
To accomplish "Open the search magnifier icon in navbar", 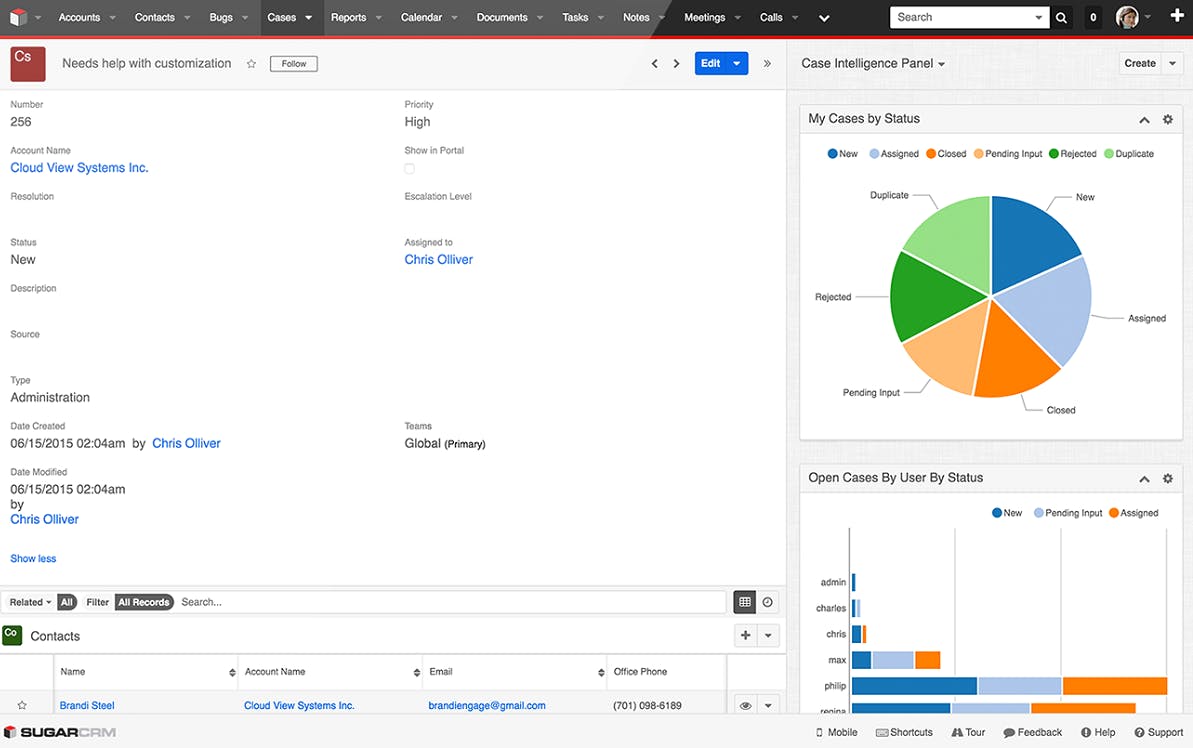I will (1061, 17).
